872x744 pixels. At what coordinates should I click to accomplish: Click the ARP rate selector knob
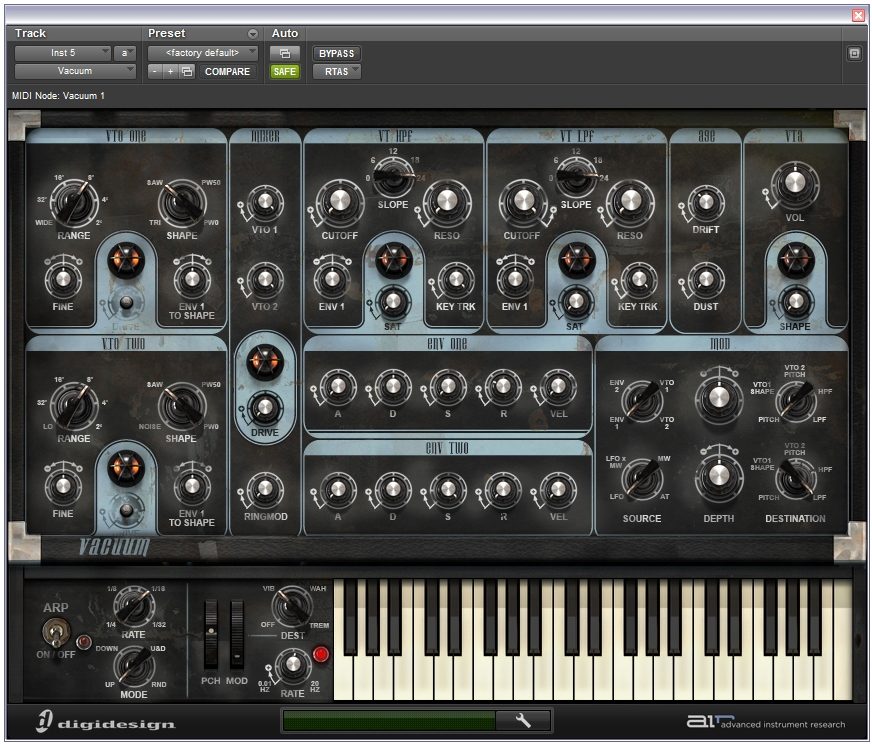[x=133, y=607]
